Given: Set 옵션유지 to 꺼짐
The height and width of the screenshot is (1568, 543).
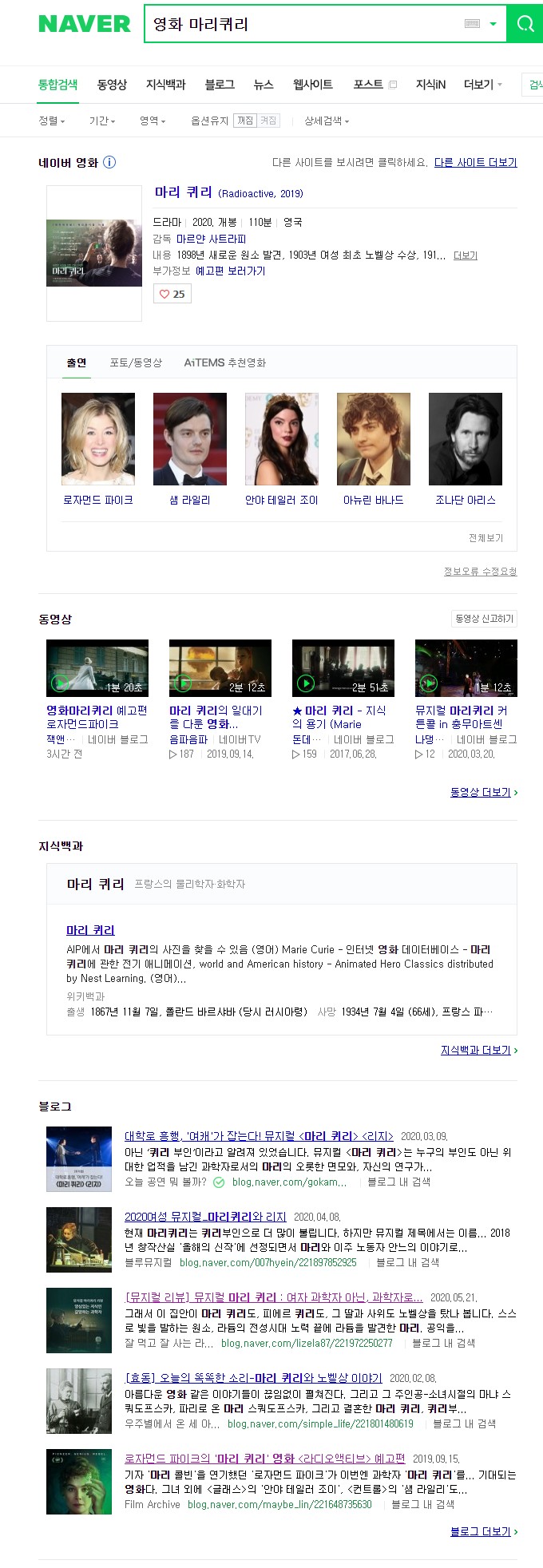Looking at the screenshot, I should click(x=245, y=121).
